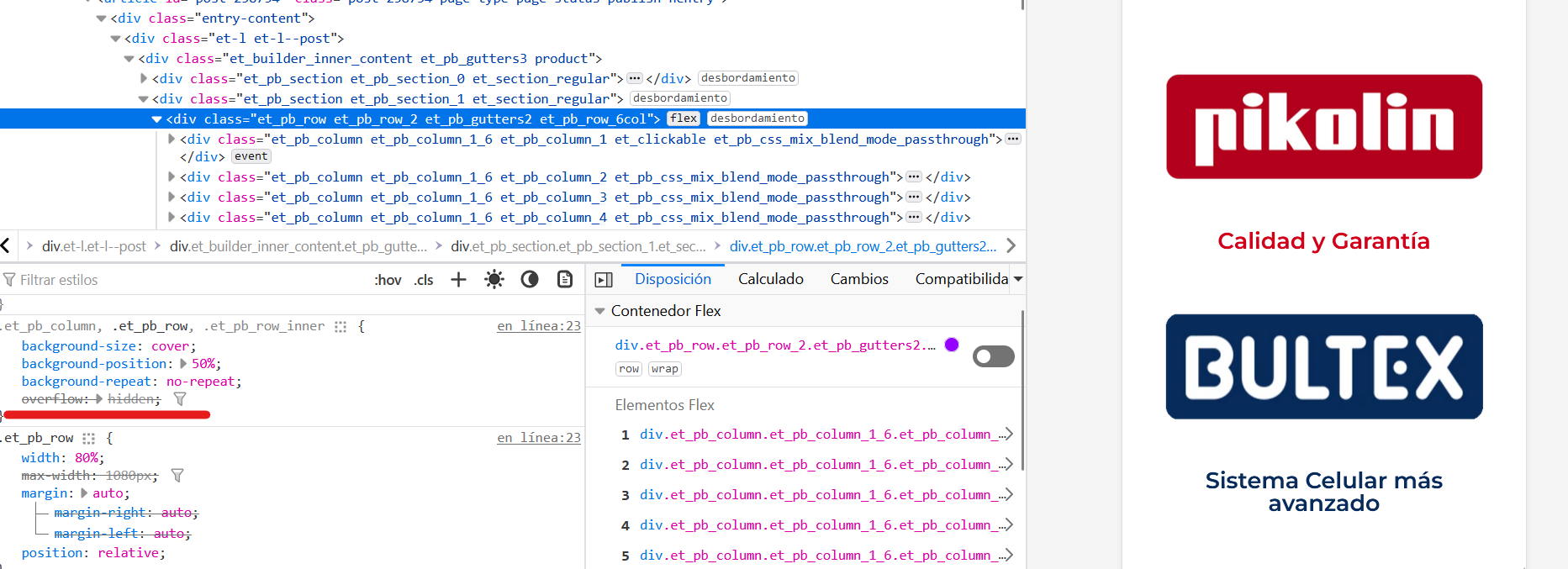Collapse the et_pb_section_1 div node
Viewport: 1568px width, 569px height.
(x=144, y=99)
